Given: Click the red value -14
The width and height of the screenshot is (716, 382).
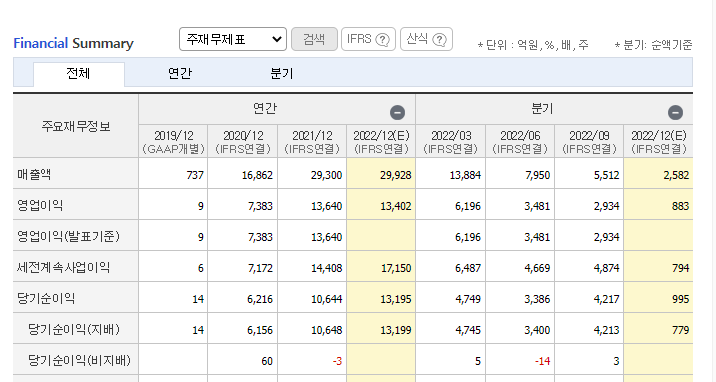Looking at the screenshot, I should 542,361.
